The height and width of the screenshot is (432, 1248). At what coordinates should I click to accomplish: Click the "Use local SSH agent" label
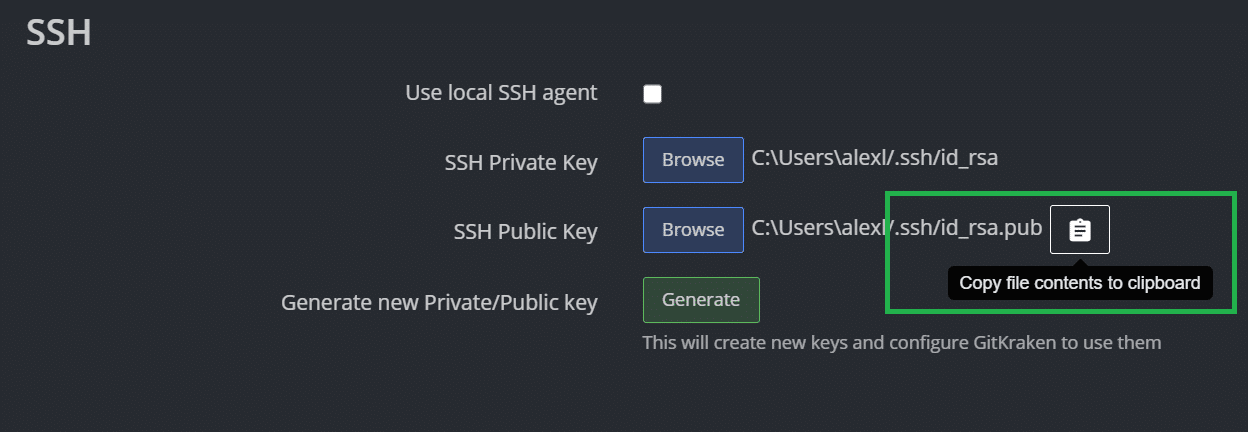coord(501,93)
